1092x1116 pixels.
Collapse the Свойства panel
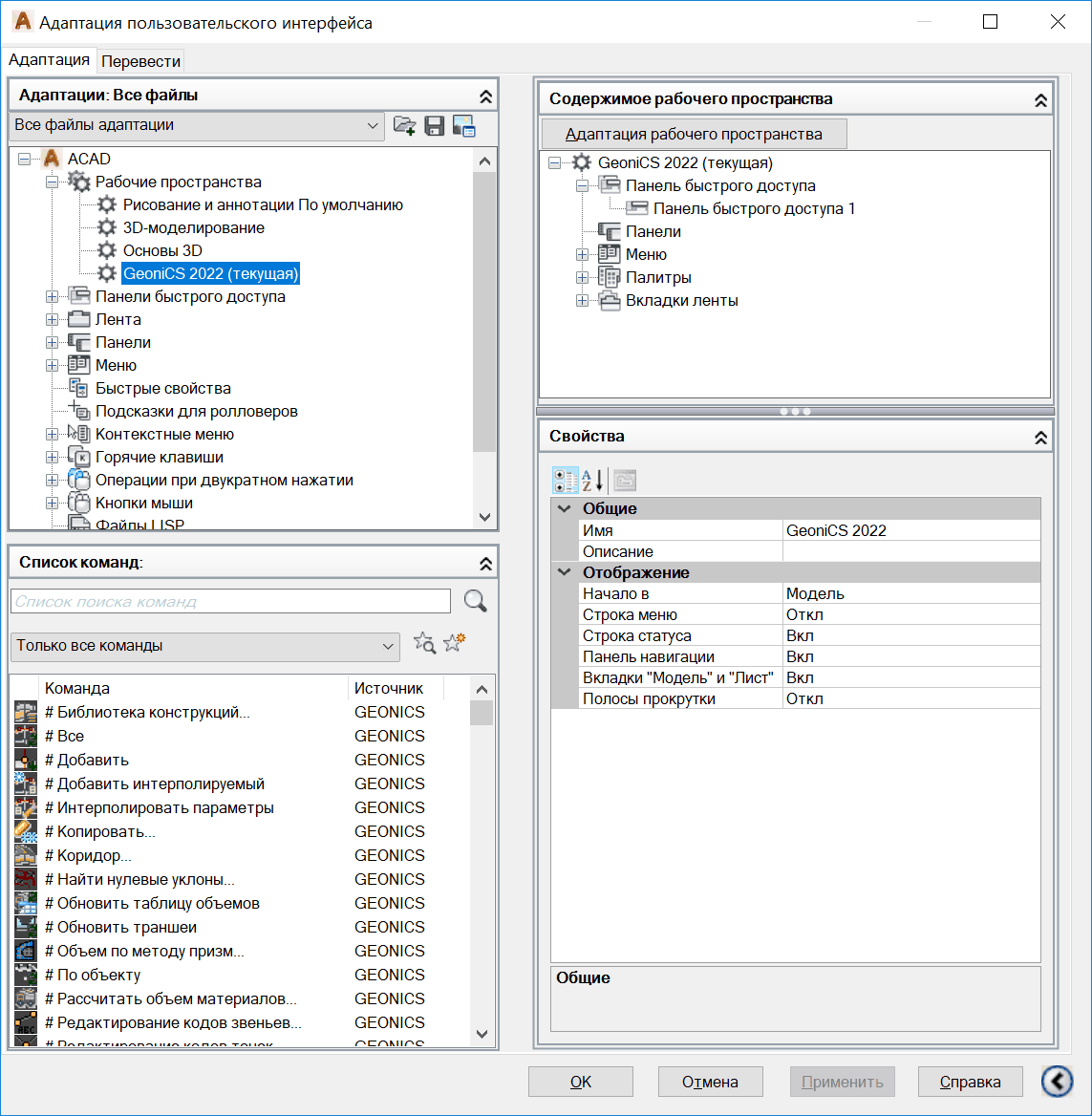(1040, 437)
